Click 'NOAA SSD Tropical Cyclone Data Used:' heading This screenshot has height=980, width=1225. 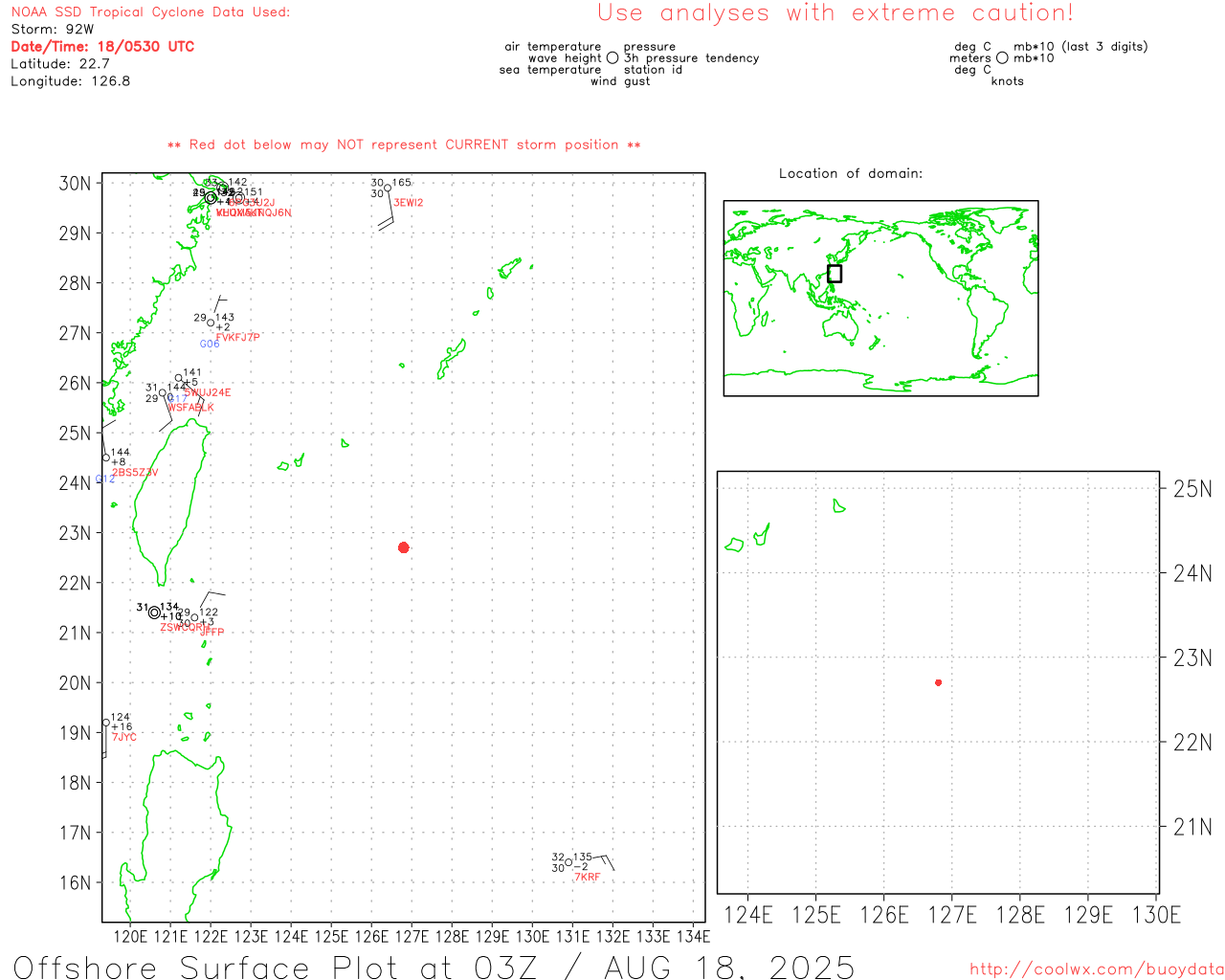pyautogui.click(x=150, y=12)
